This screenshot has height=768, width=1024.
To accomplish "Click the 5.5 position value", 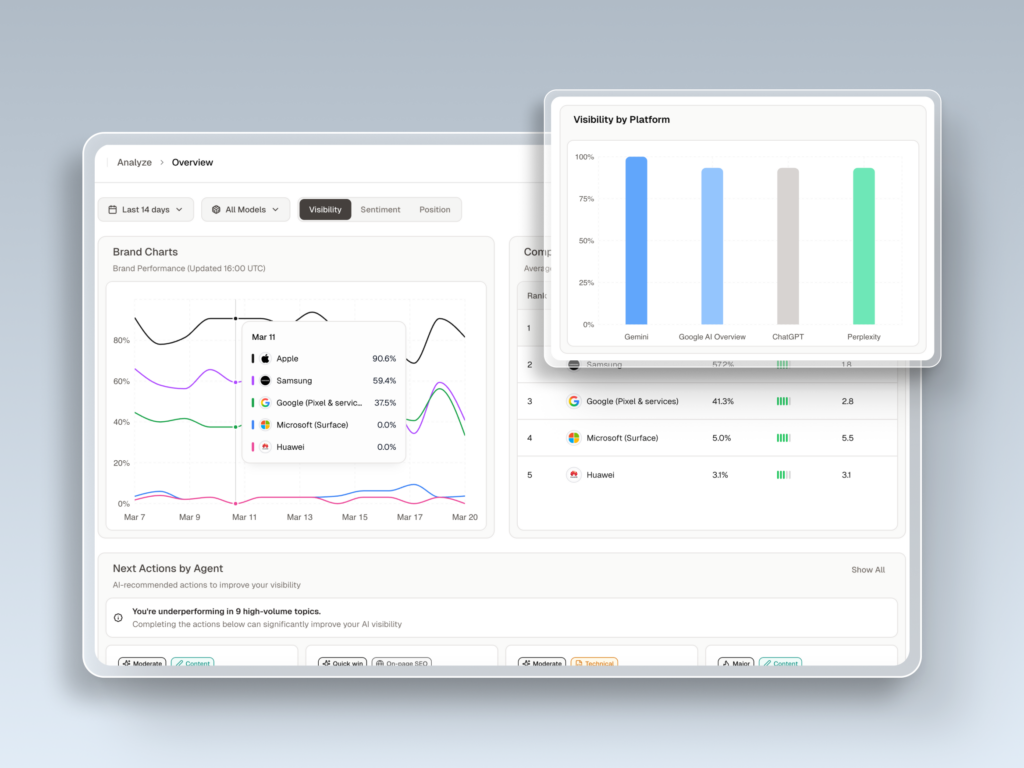I will 847,438.
